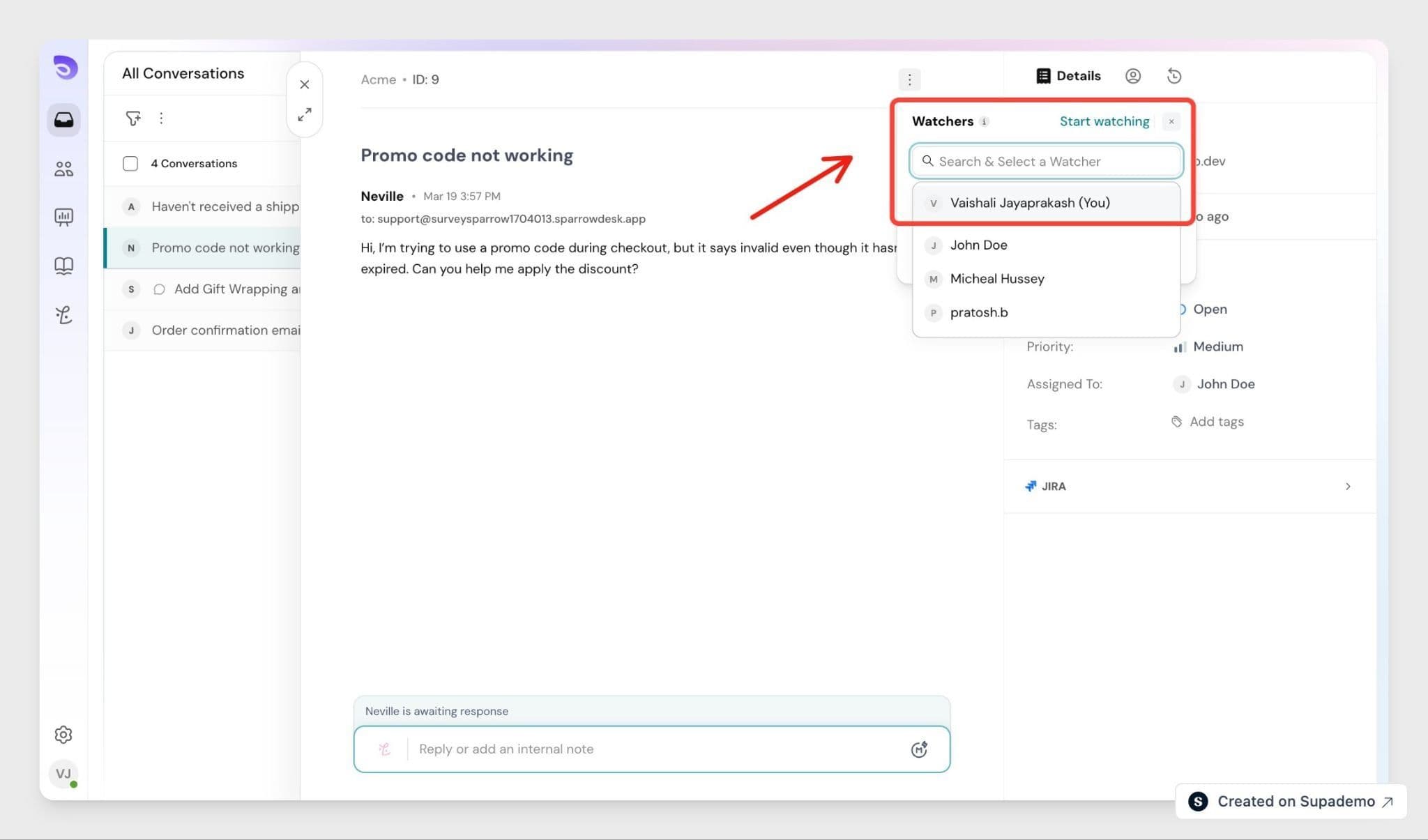Click the add filter funnel icon

click(132, 119)
